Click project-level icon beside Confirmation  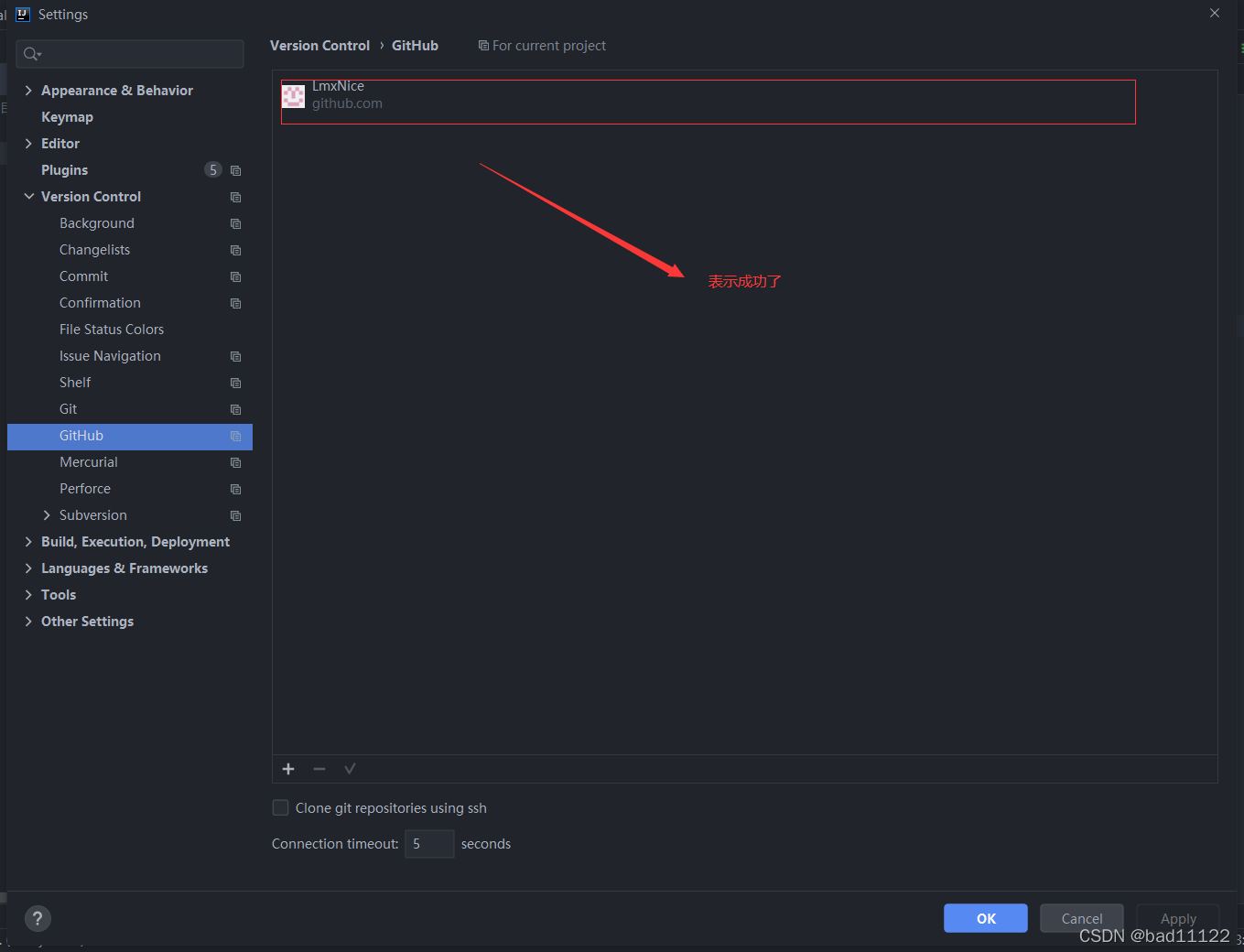pyautogui.click(x=236, y=303)
